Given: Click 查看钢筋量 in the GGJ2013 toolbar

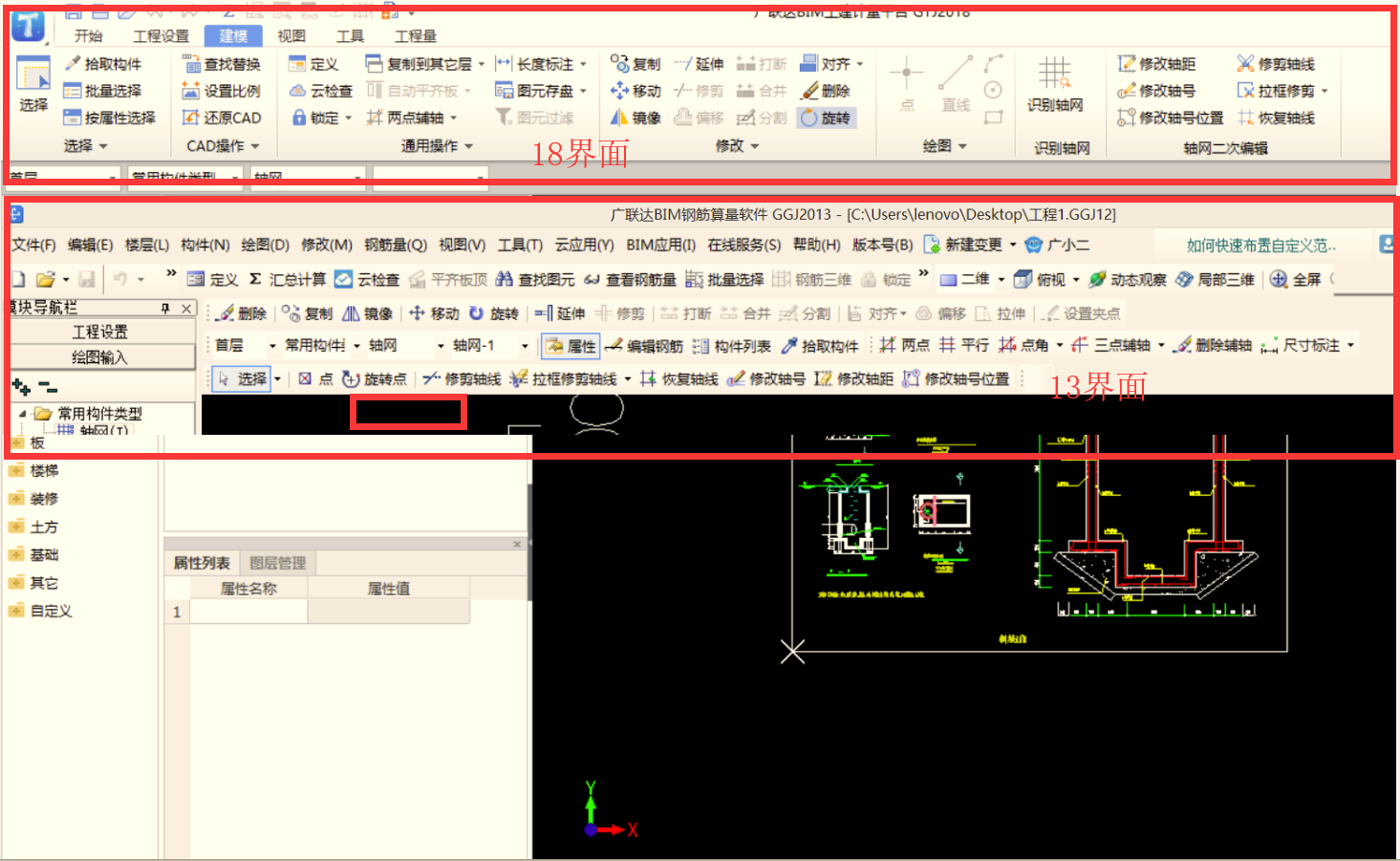Looking at the screenshot, I should coord(630,279).
